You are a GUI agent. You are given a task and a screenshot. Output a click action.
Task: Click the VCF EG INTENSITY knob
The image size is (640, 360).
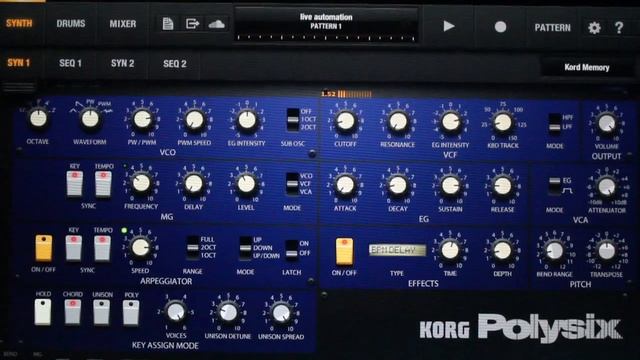tap(451, 122)
